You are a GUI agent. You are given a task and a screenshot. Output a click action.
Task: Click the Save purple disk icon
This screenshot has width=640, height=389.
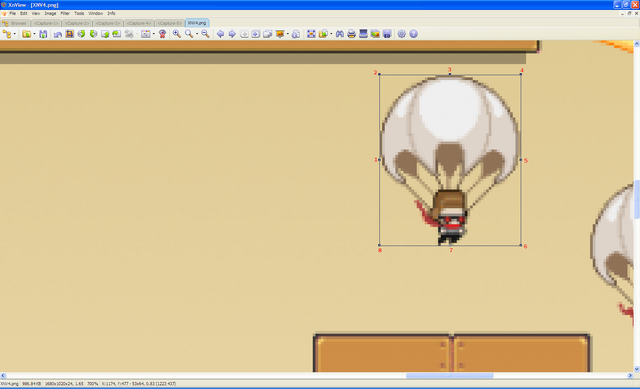pyautogui.click(x=387, y=34)
